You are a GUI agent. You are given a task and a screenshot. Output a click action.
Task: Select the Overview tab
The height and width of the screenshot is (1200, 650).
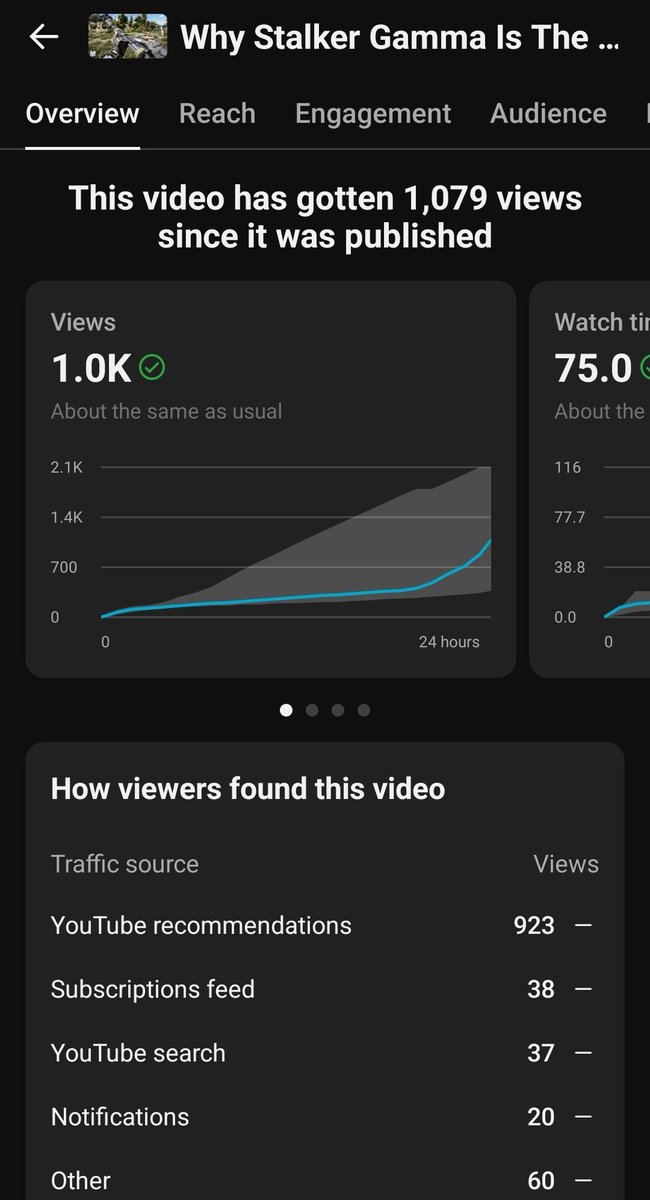tap(82, 114)
